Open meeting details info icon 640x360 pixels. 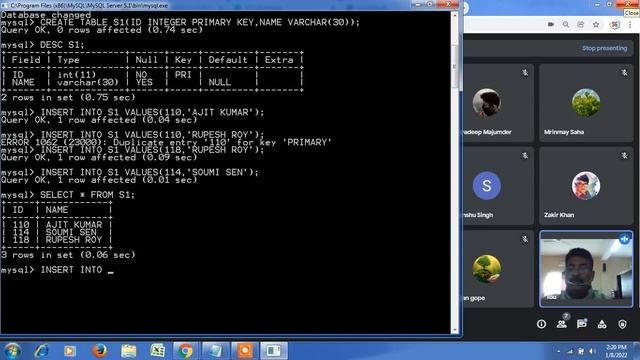[541, 324]
